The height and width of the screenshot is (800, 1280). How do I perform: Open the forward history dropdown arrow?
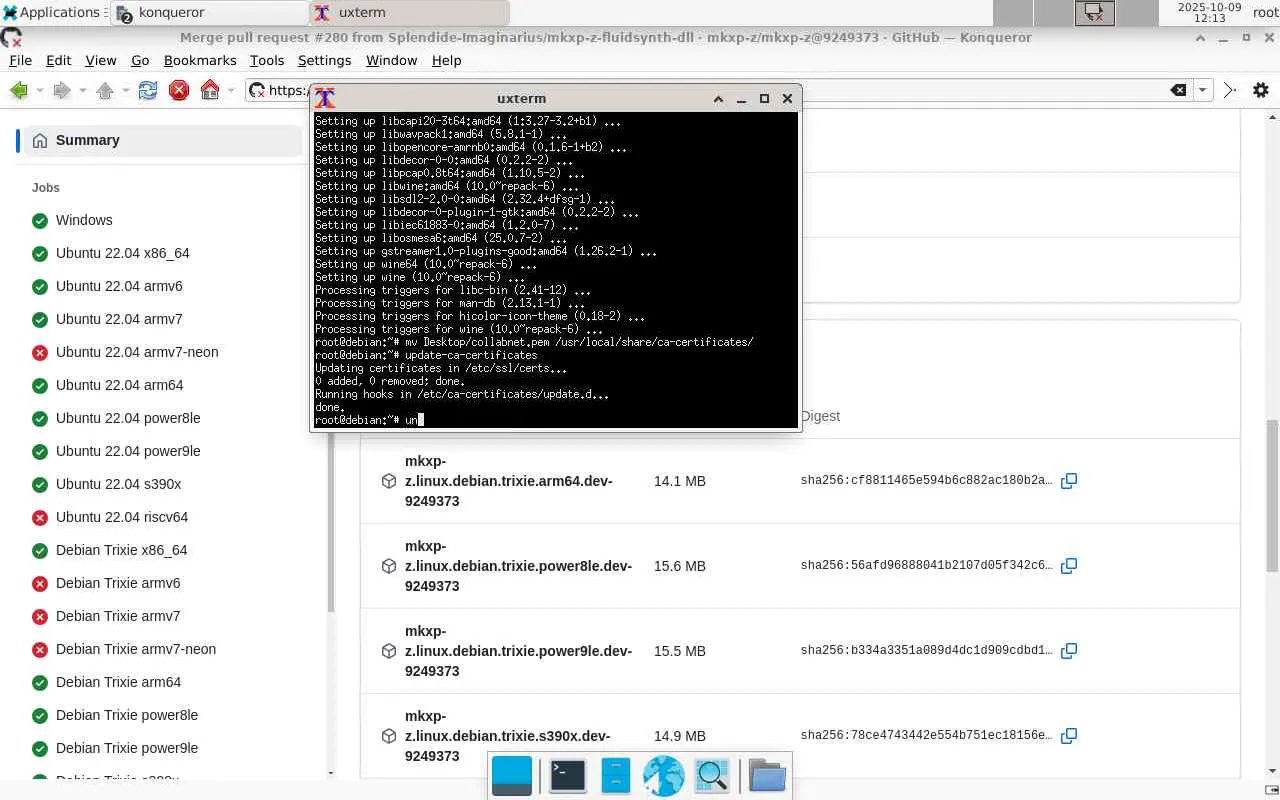pyautogui.click(x=82, y=90)
